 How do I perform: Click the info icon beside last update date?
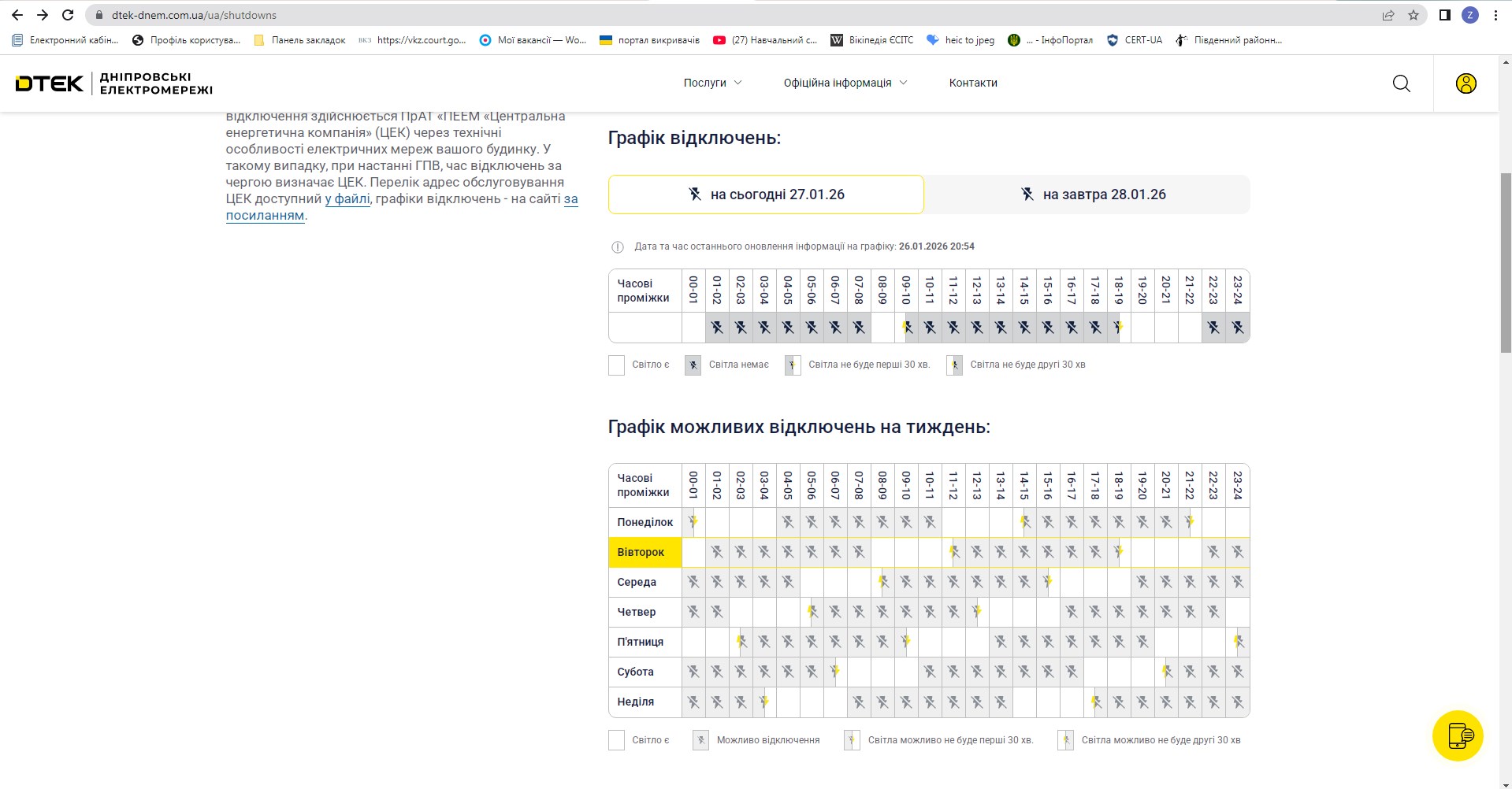click(x=618, y=247)
